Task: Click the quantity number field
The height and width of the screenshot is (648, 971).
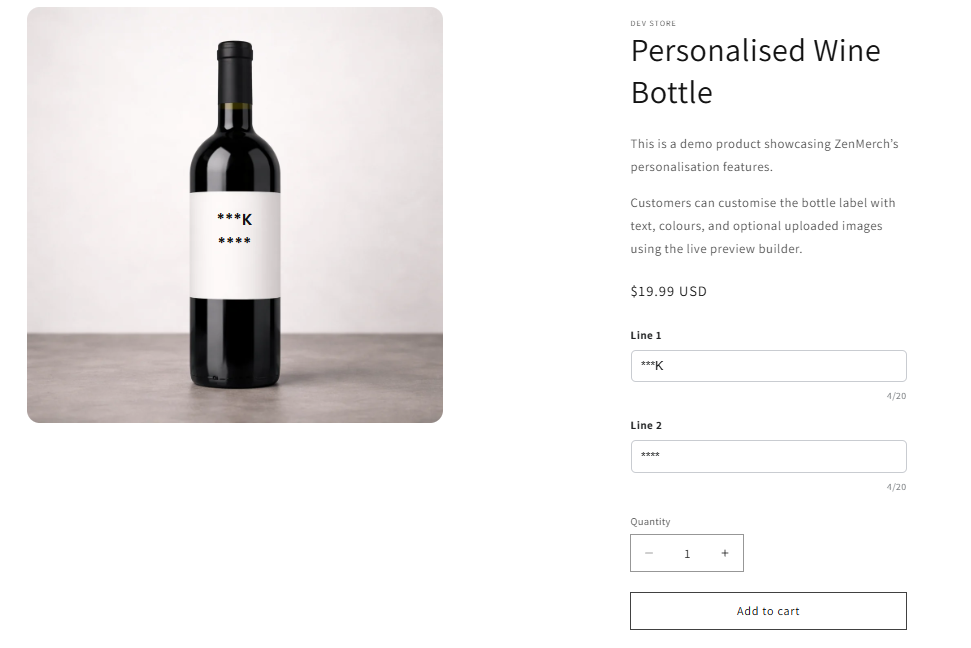Action: [x=687, y=553]
